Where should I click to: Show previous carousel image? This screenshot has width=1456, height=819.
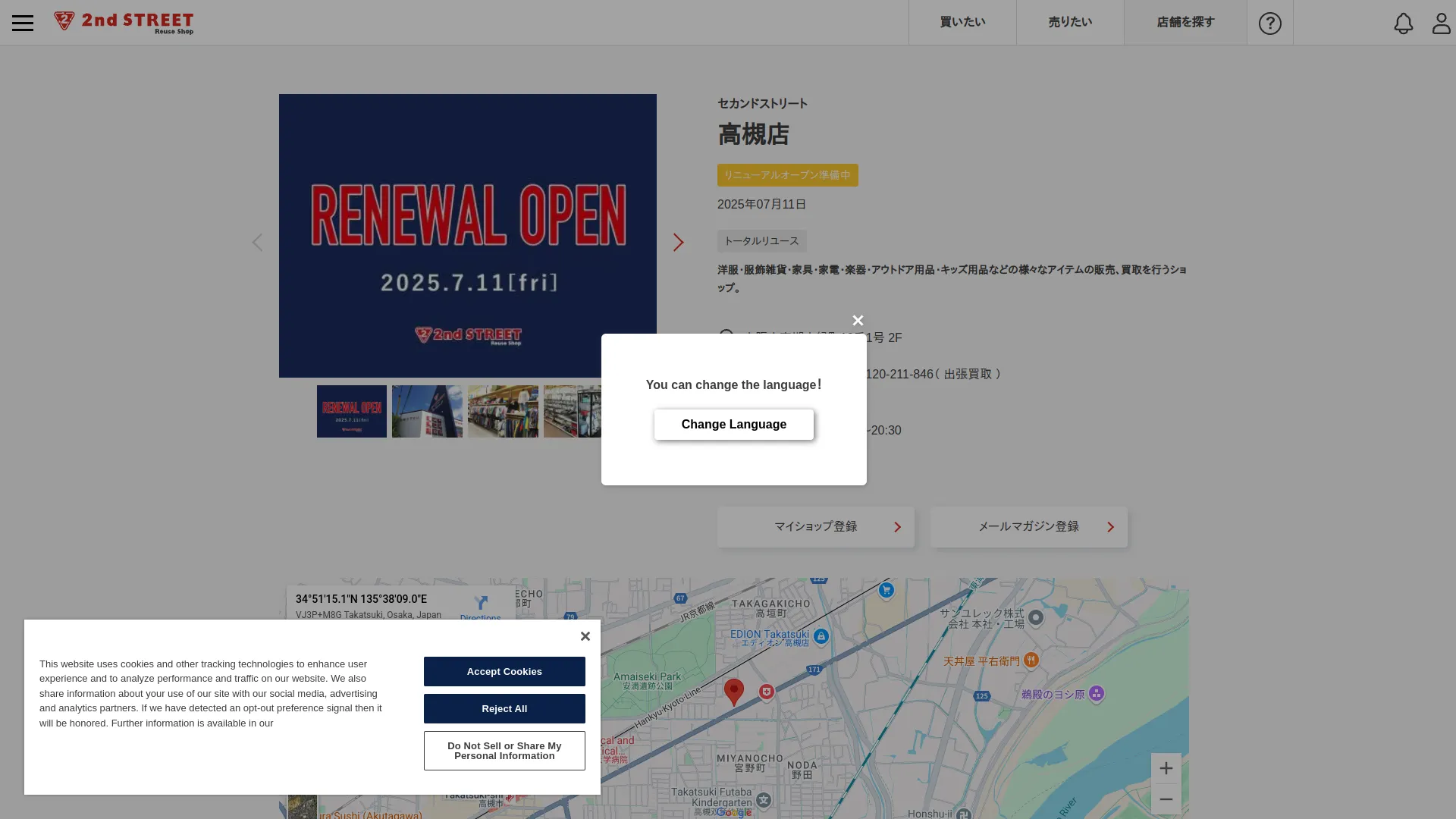(x=257, y=242)
